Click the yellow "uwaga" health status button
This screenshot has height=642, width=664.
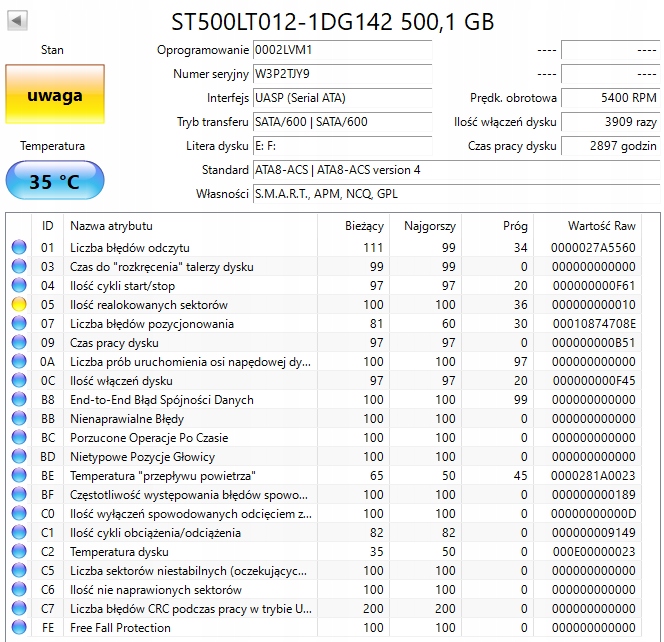coord(53,96)
